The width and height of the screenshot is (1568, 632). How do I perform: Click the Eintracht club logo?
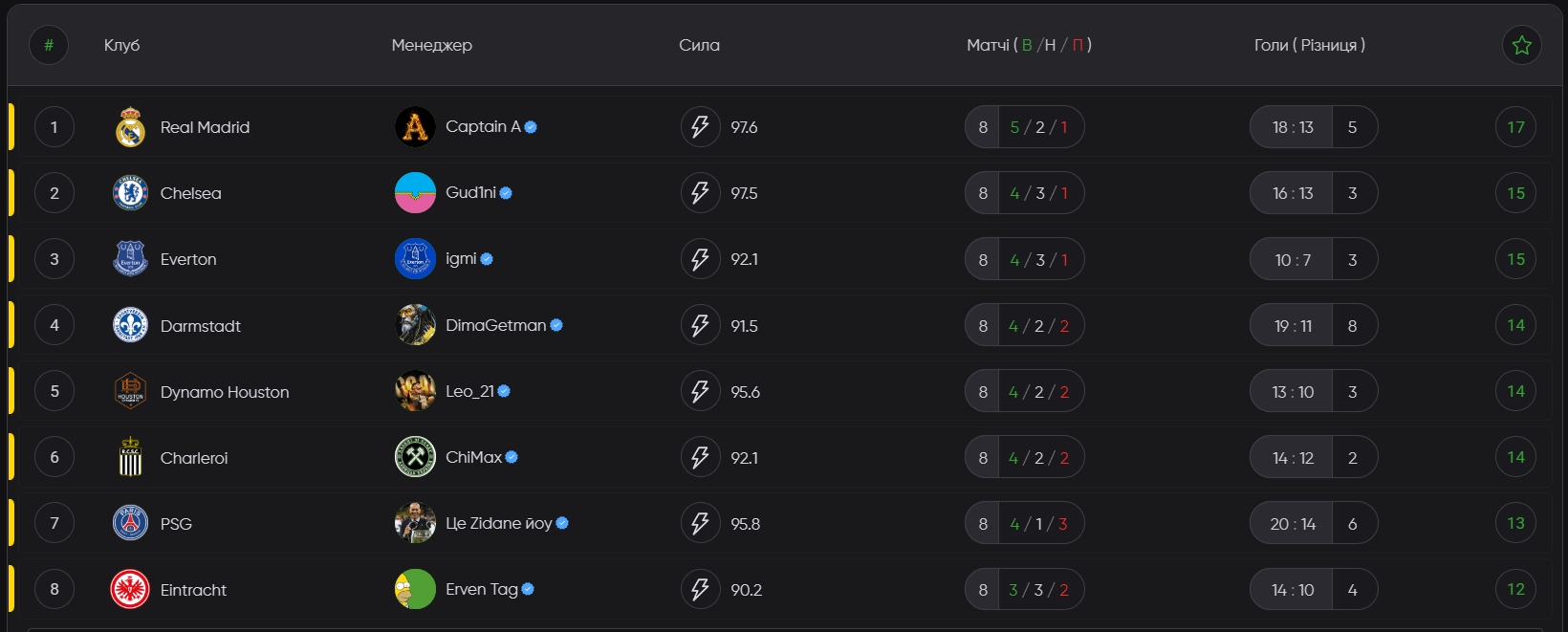click(x=130, y=590)
